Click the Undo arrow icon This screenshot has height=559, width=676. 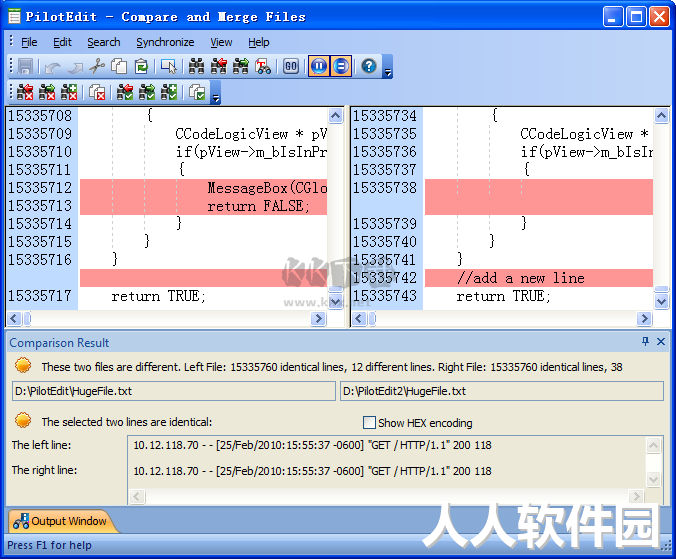point(53,68)
